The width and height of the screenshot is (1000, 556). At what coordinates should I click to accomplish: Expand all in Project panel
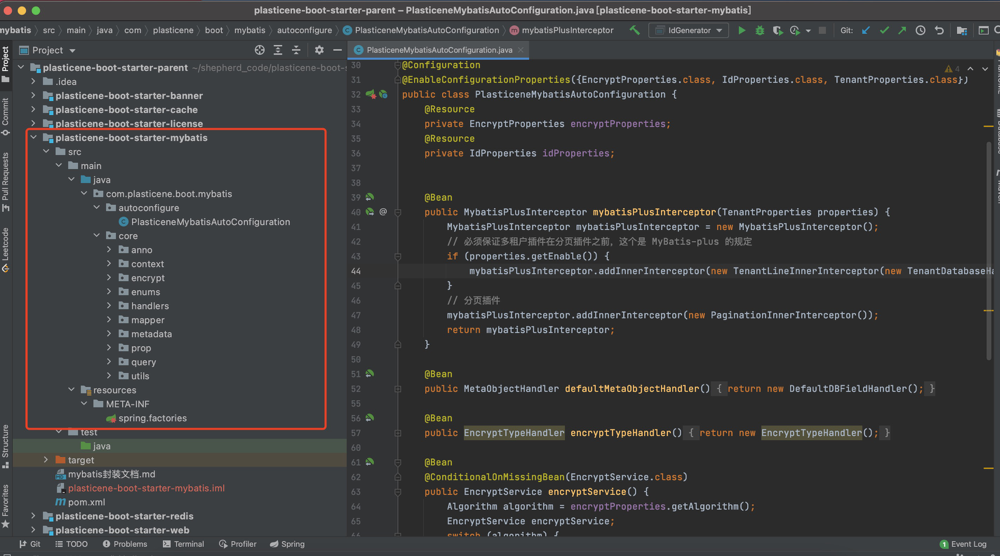click(x=278, y=50)
